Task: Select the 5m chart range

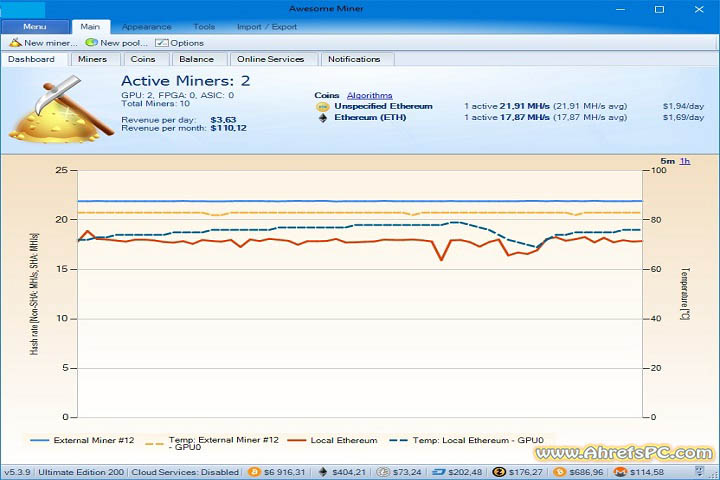Action: [667, 161]
